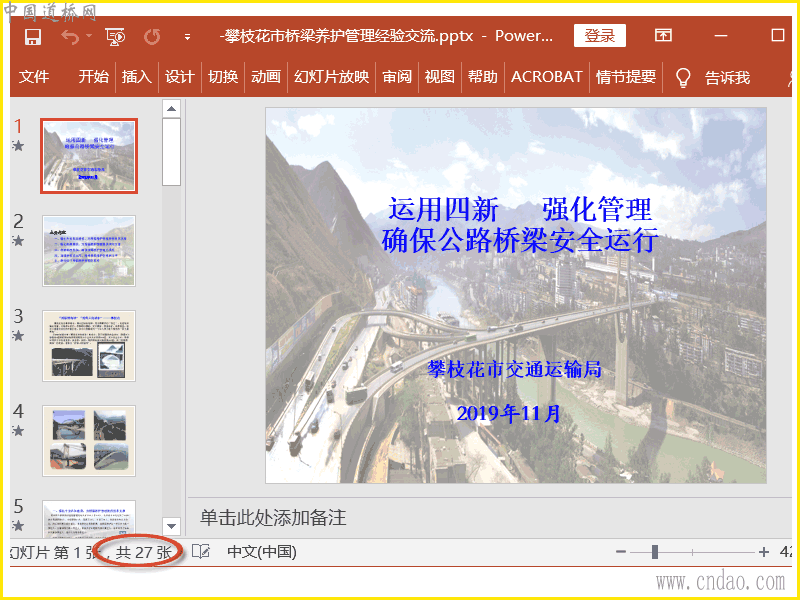Click the zoom out minus button

coord(621,552)
